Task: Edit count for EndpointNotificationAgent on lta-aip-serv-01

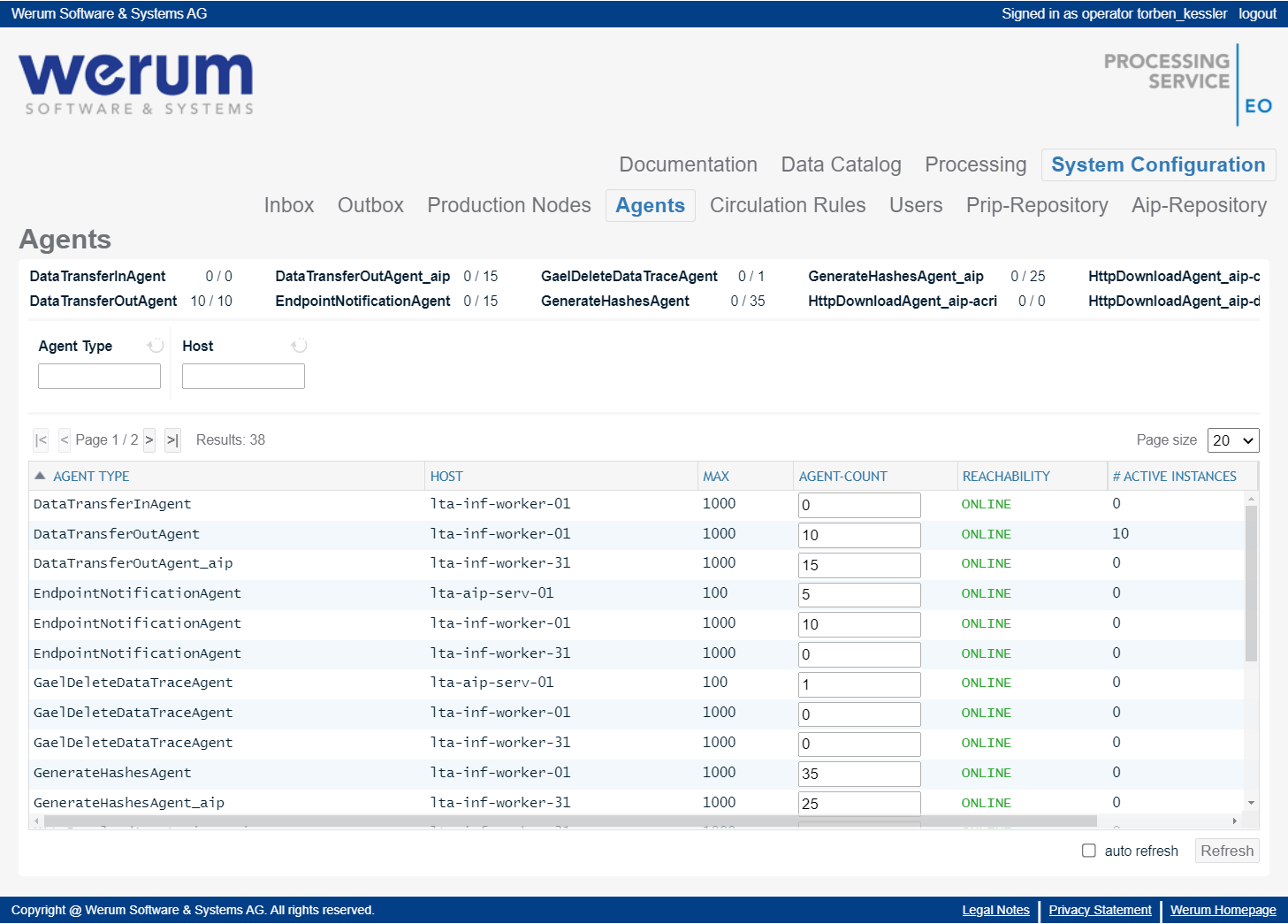Action: 859,594
